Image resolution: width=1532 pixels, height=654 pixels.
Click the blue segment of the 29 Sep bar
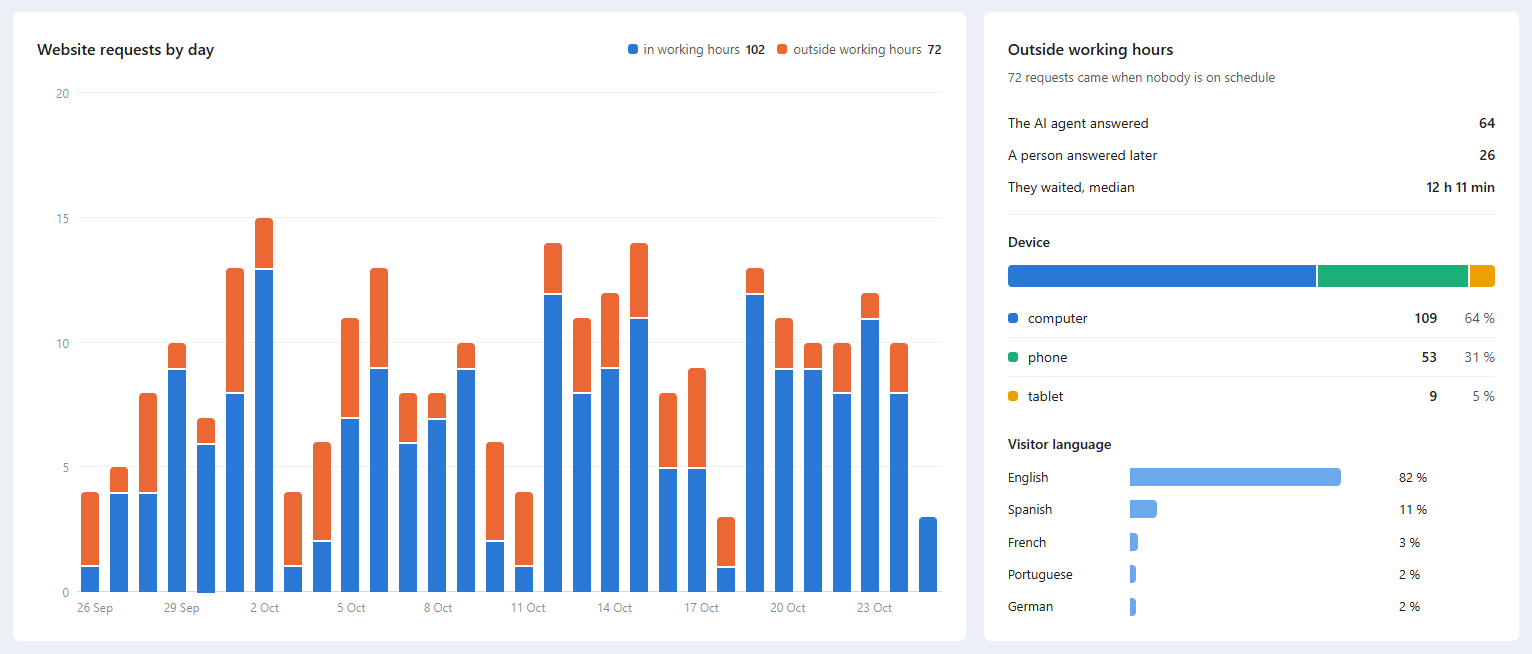tap(177, 481)
